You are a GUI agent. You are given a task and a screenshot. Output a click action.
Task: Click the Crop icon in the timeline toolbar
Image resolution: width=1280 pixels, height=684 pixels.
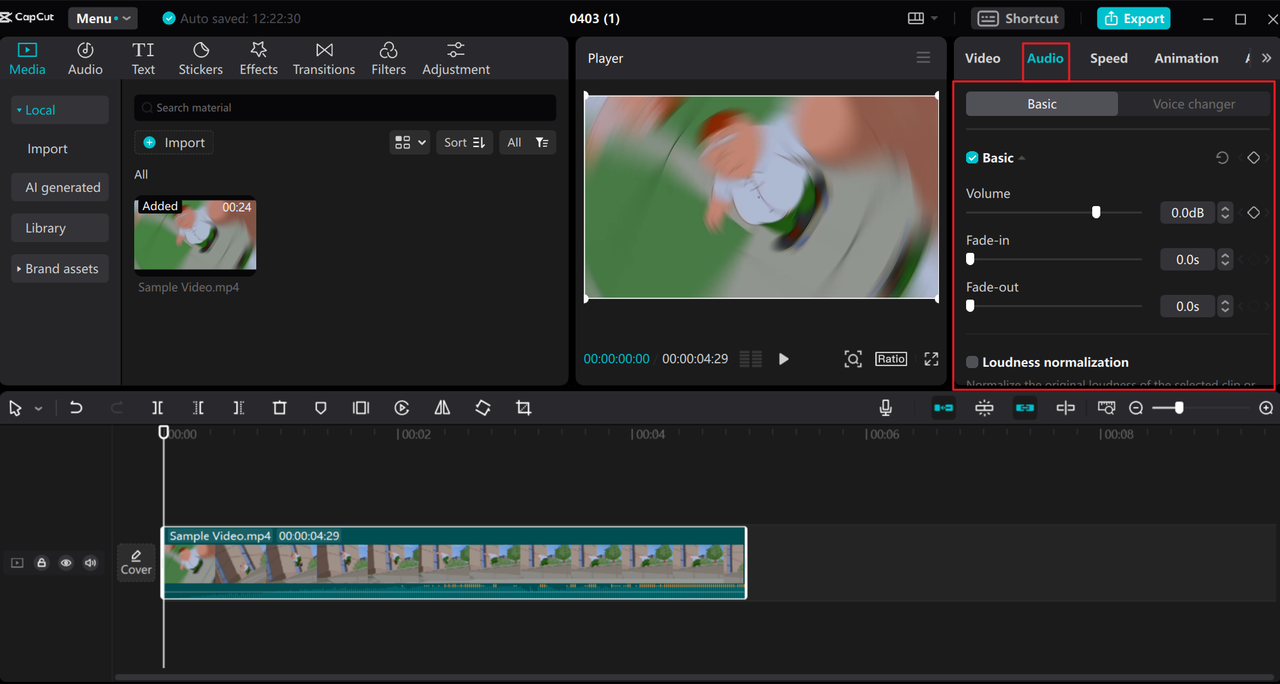point(523,408)
